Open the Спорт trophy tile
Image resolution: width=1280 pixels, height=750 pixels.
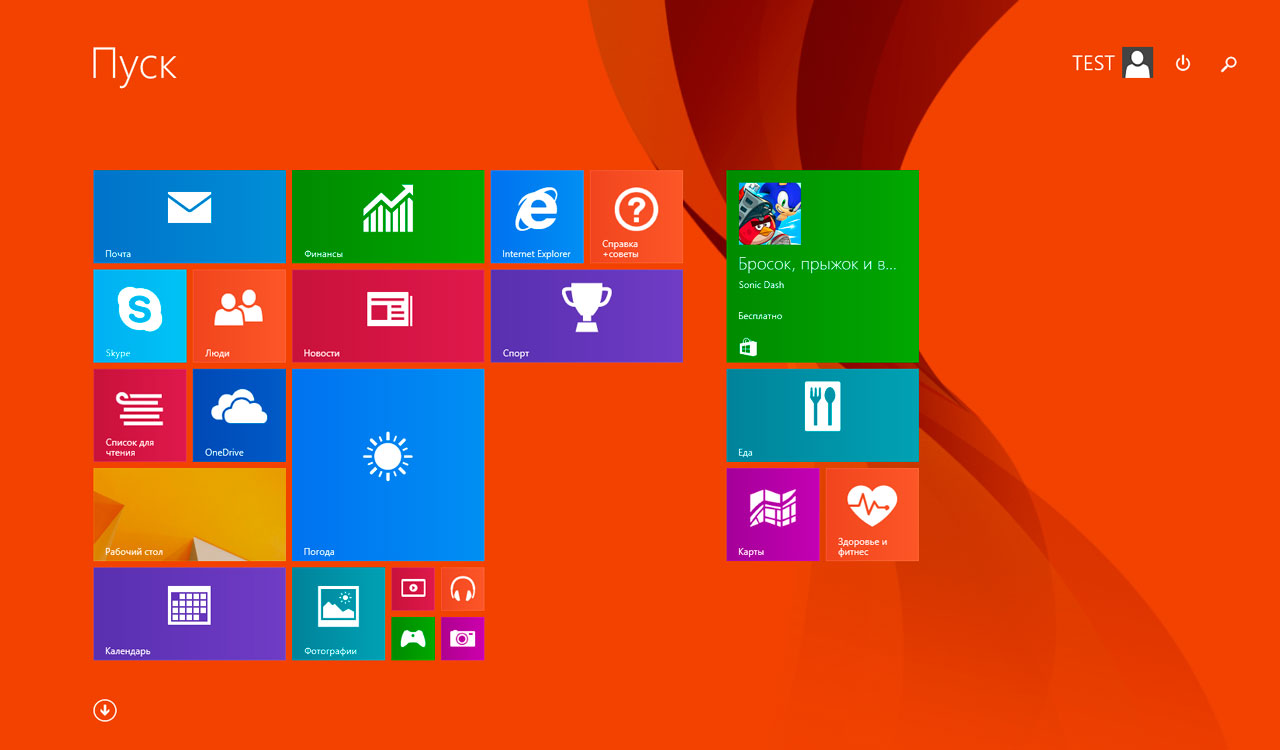(x=587, y=316)
